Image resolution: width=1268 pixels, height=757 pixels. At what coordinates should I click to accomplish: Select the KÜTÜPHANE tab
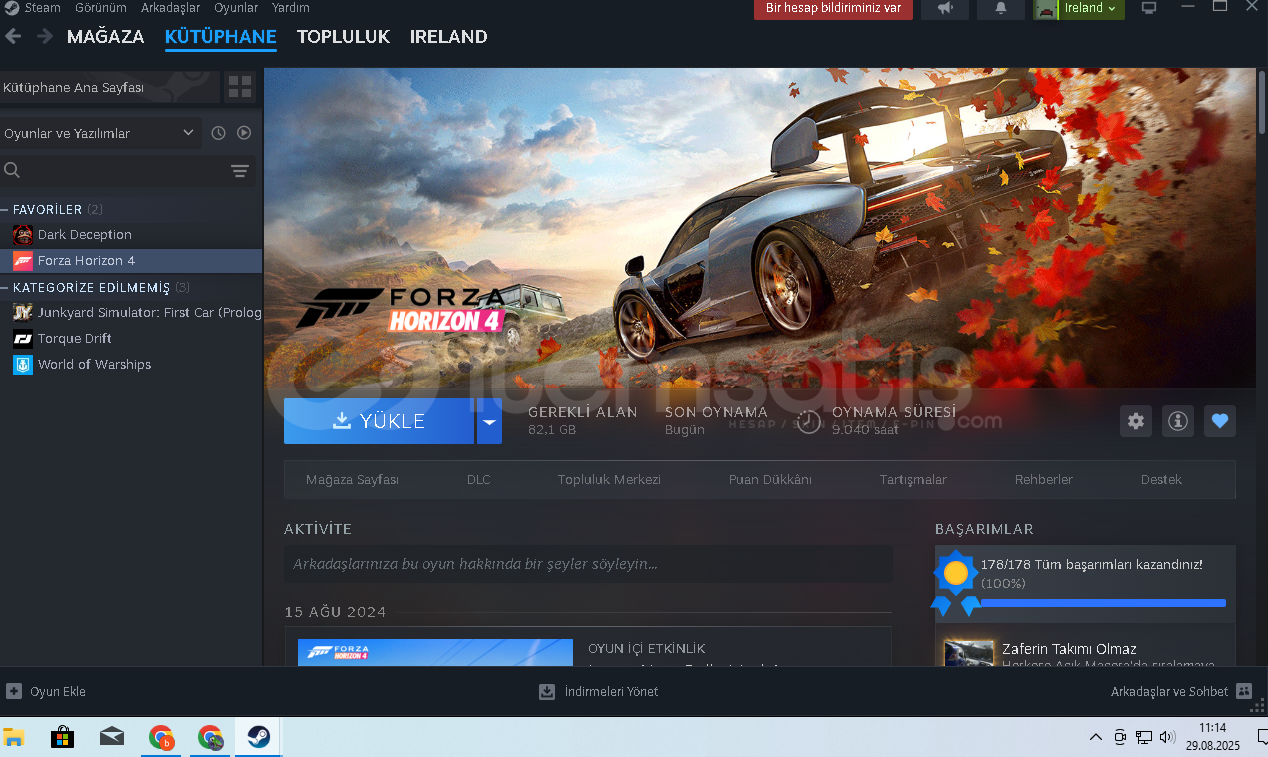tap(221, 36)
